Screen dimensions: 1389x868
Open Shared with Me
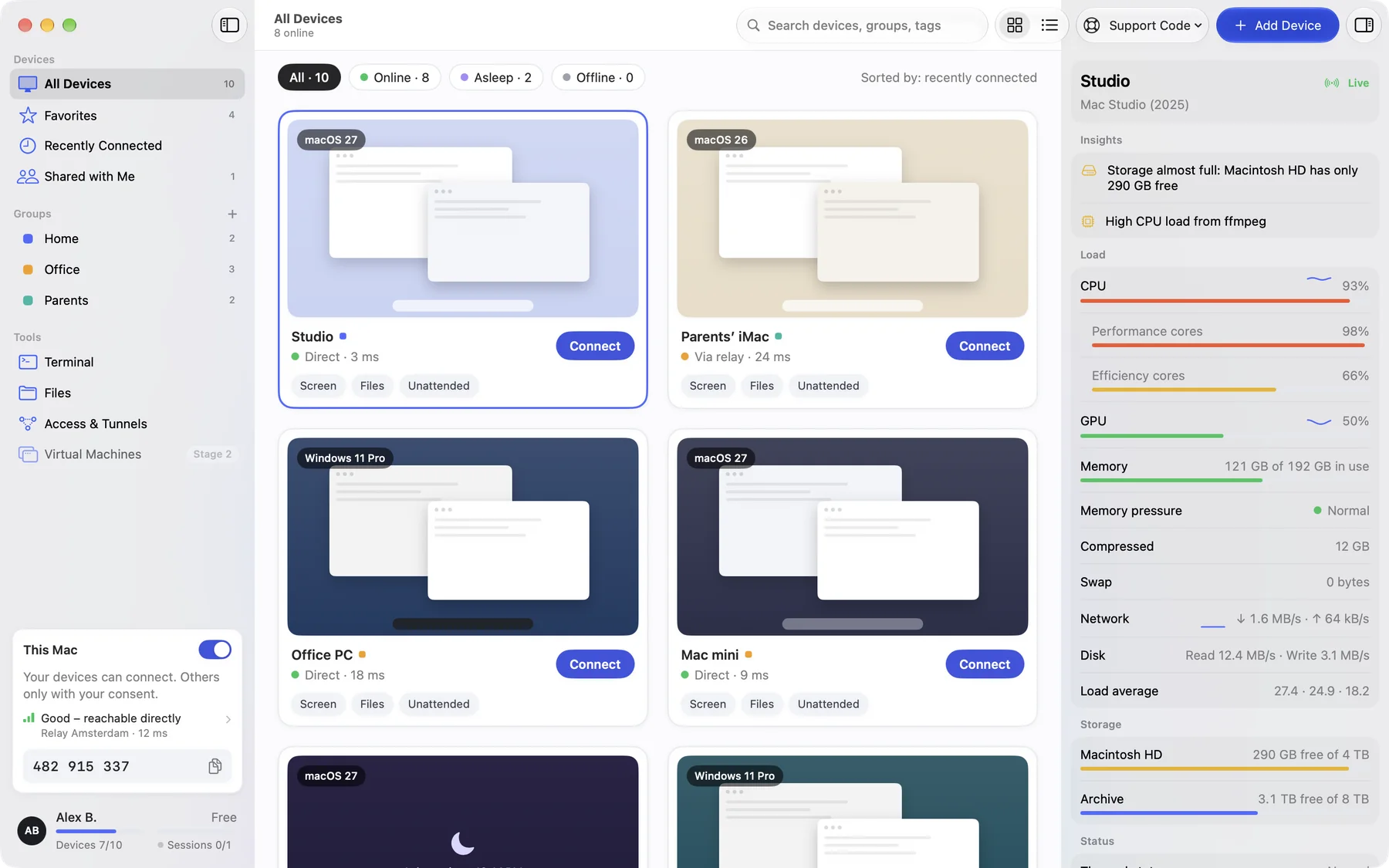(x=127, y=177)
